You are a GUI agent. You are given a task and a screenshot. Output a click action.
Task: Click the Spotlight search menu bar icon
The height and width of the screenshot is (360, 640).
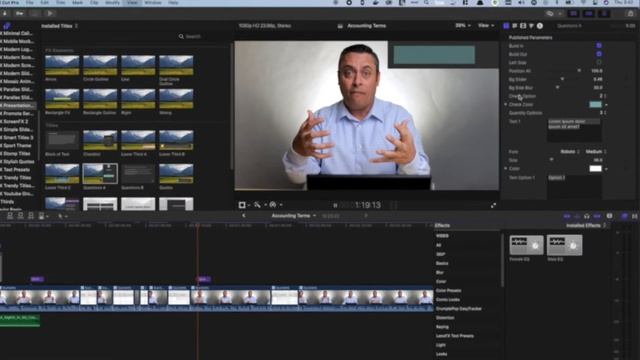click(x=426, y=3)
